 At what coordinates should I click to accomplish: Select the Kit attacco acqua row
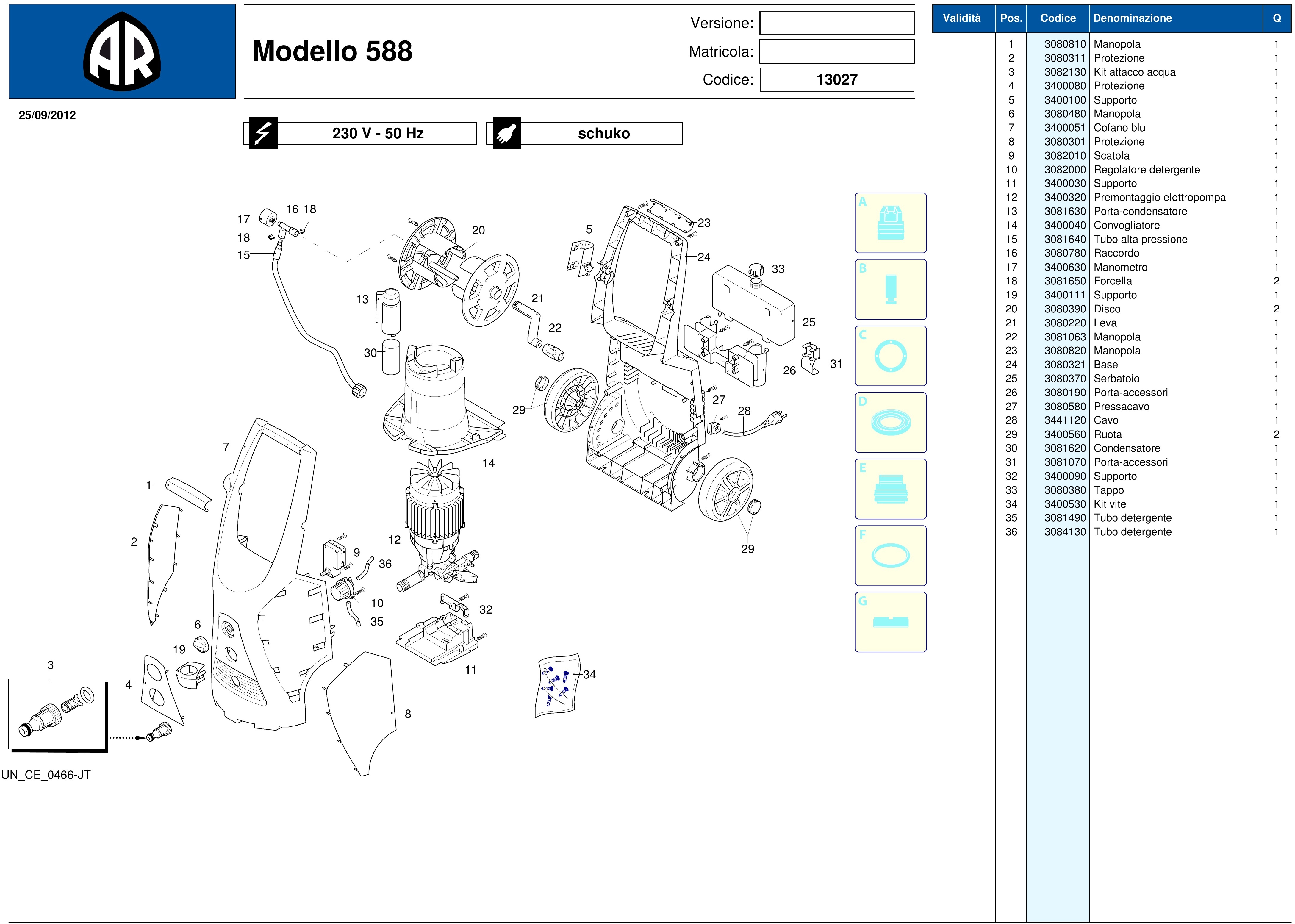click(x=1134, y=72)
